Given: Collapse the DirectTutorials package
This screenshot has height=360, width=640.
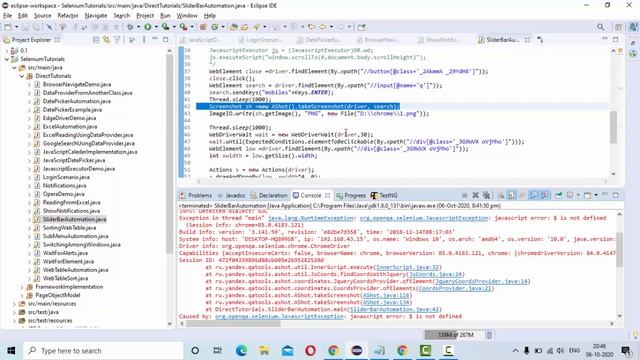Looking at the screenshot, I should click(x=22, y=76).
